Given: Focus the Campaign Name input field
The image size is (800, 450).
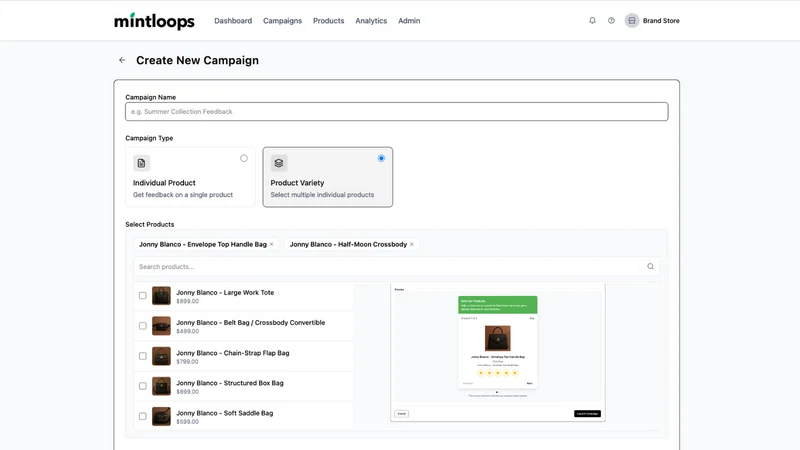Looking at the screenshot, I should pyautogui.click(x=396, y=112).
